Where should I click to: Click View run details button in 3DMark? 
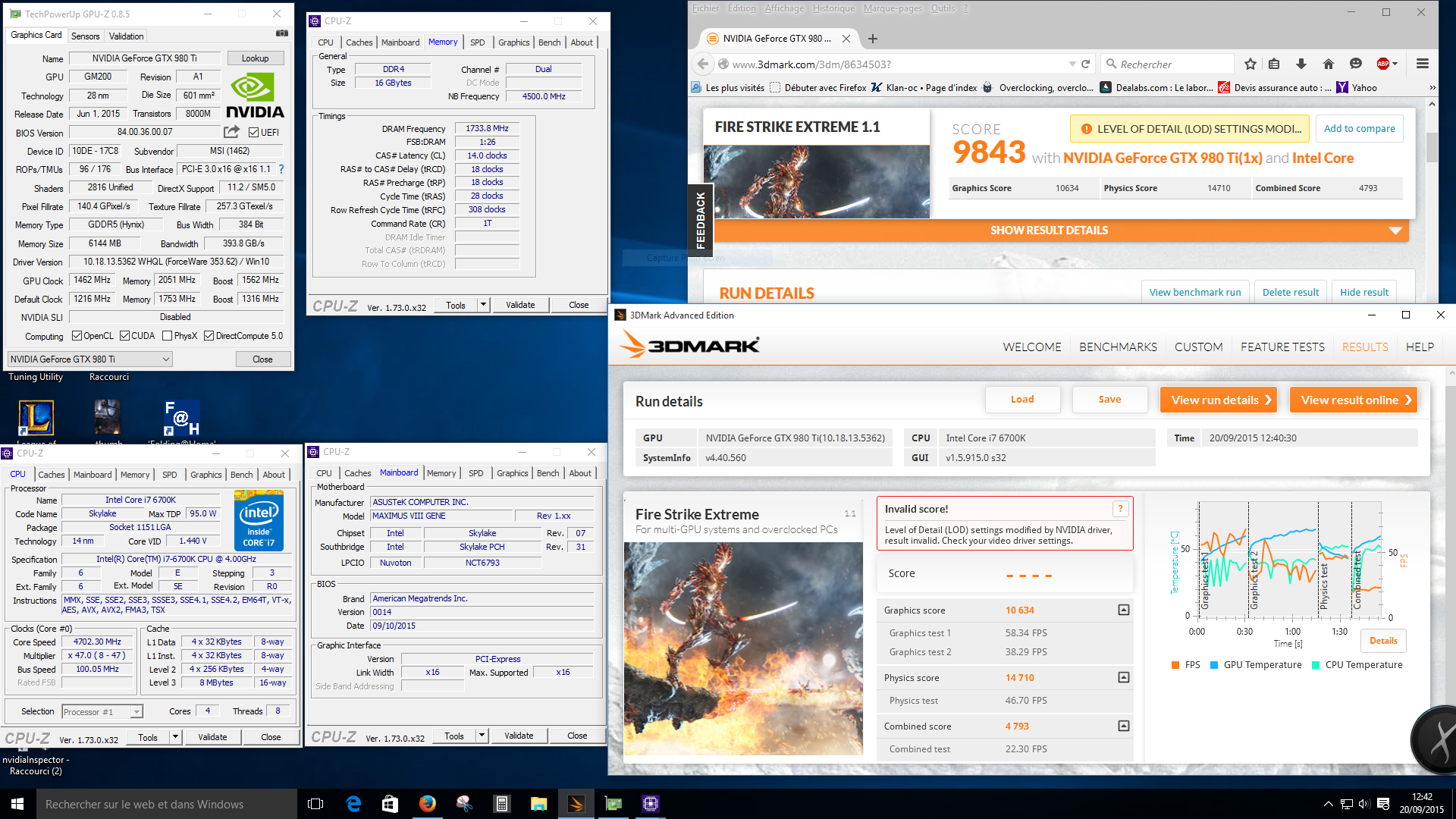(1219, 400)
